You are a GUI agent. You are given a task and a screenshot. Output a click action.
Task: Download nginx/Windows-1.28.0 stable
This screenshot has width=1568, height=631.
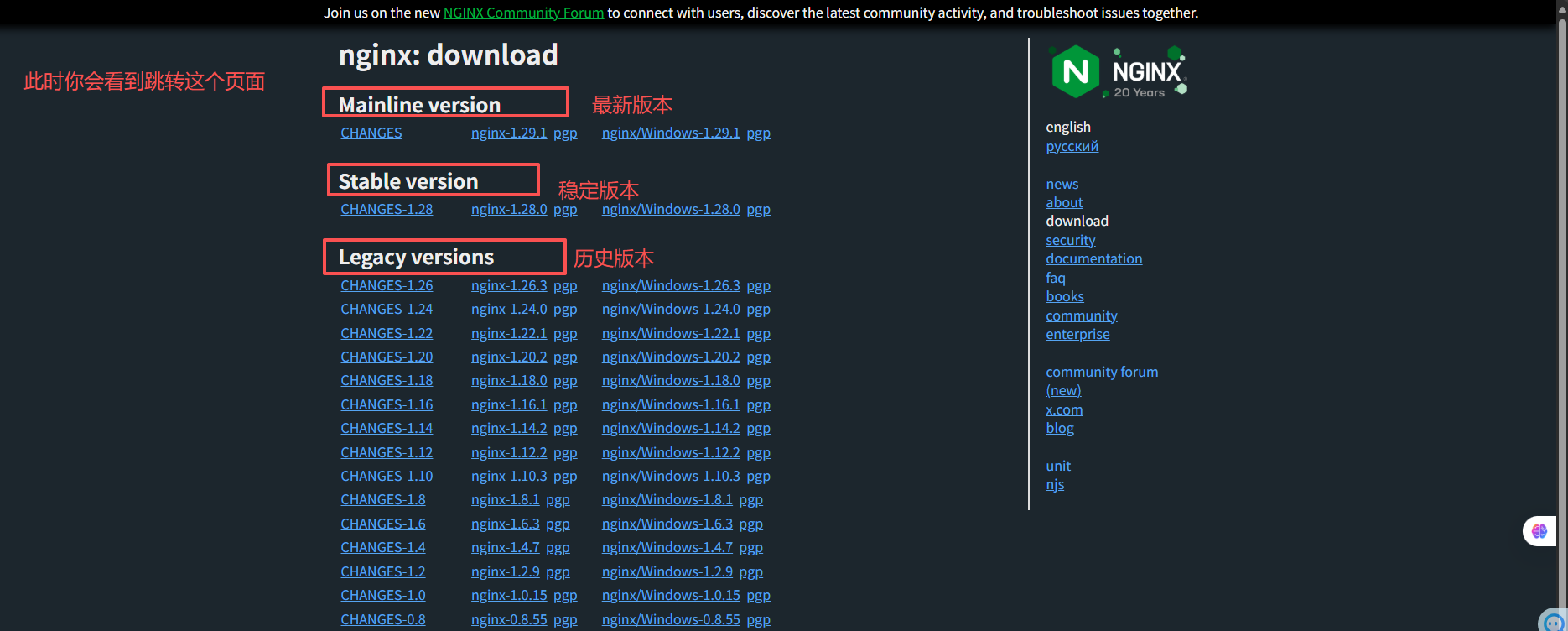671,209
